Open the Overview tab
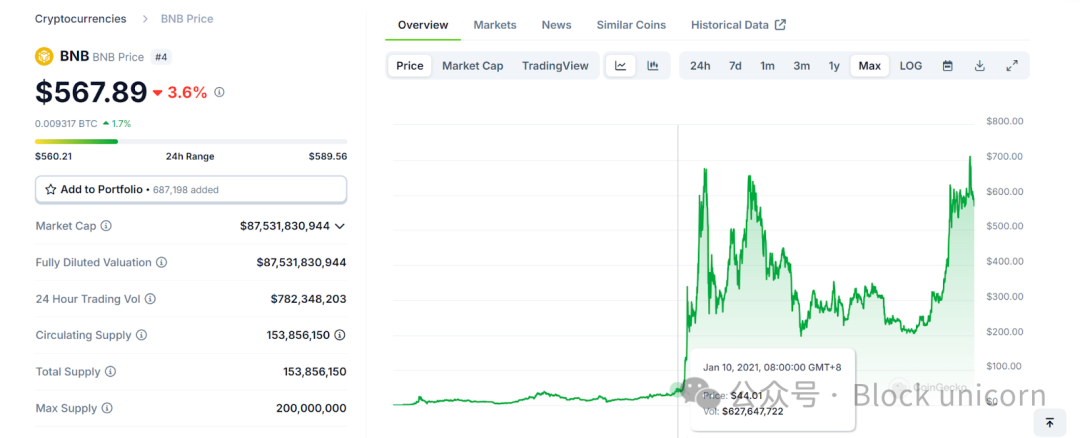The width and height of the screenshot is (1080, 438). 423,25
